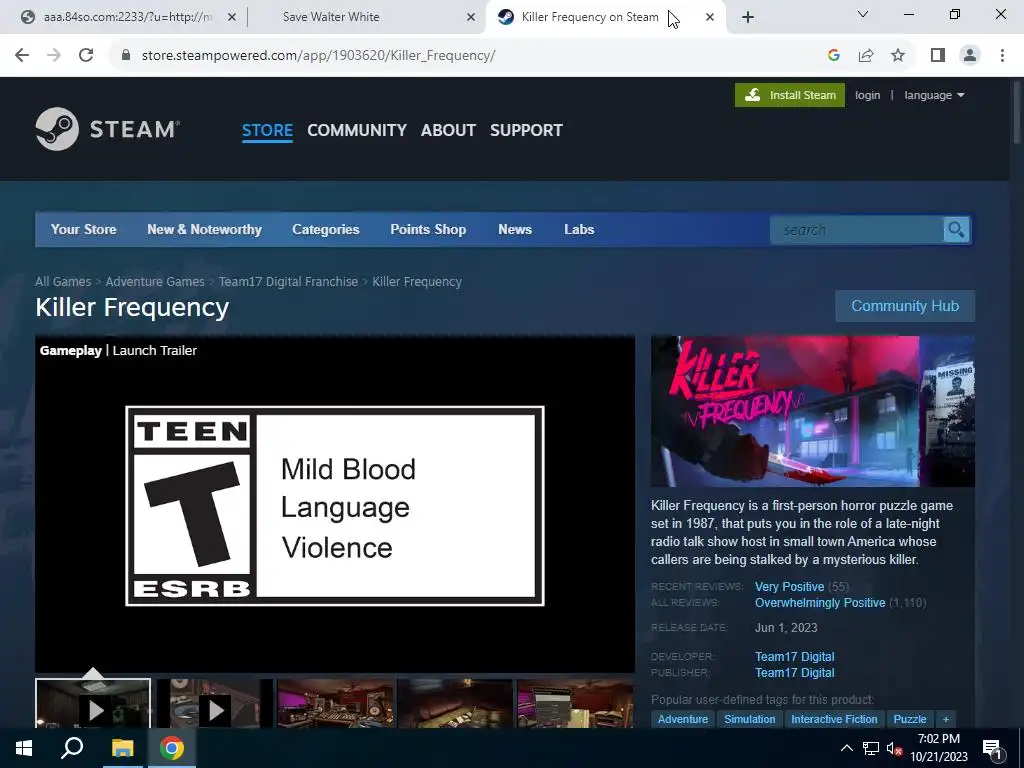Click the Killer Frequency header artwork

point(813,411)
